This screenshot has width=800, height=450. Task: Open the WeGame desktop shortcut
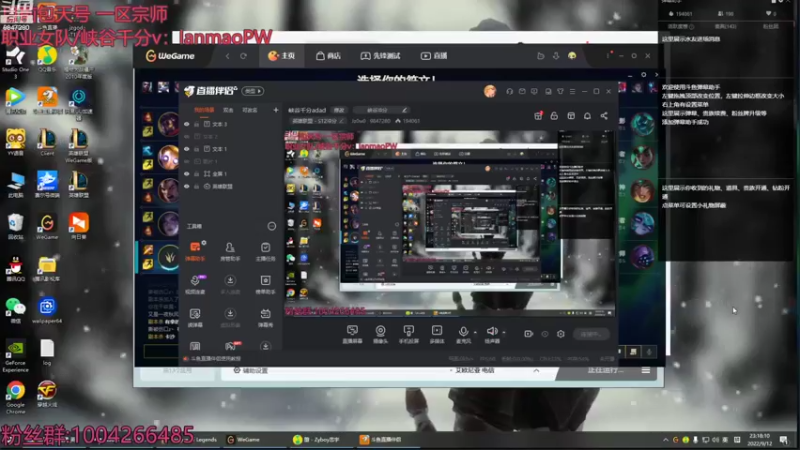coord(47,227)
